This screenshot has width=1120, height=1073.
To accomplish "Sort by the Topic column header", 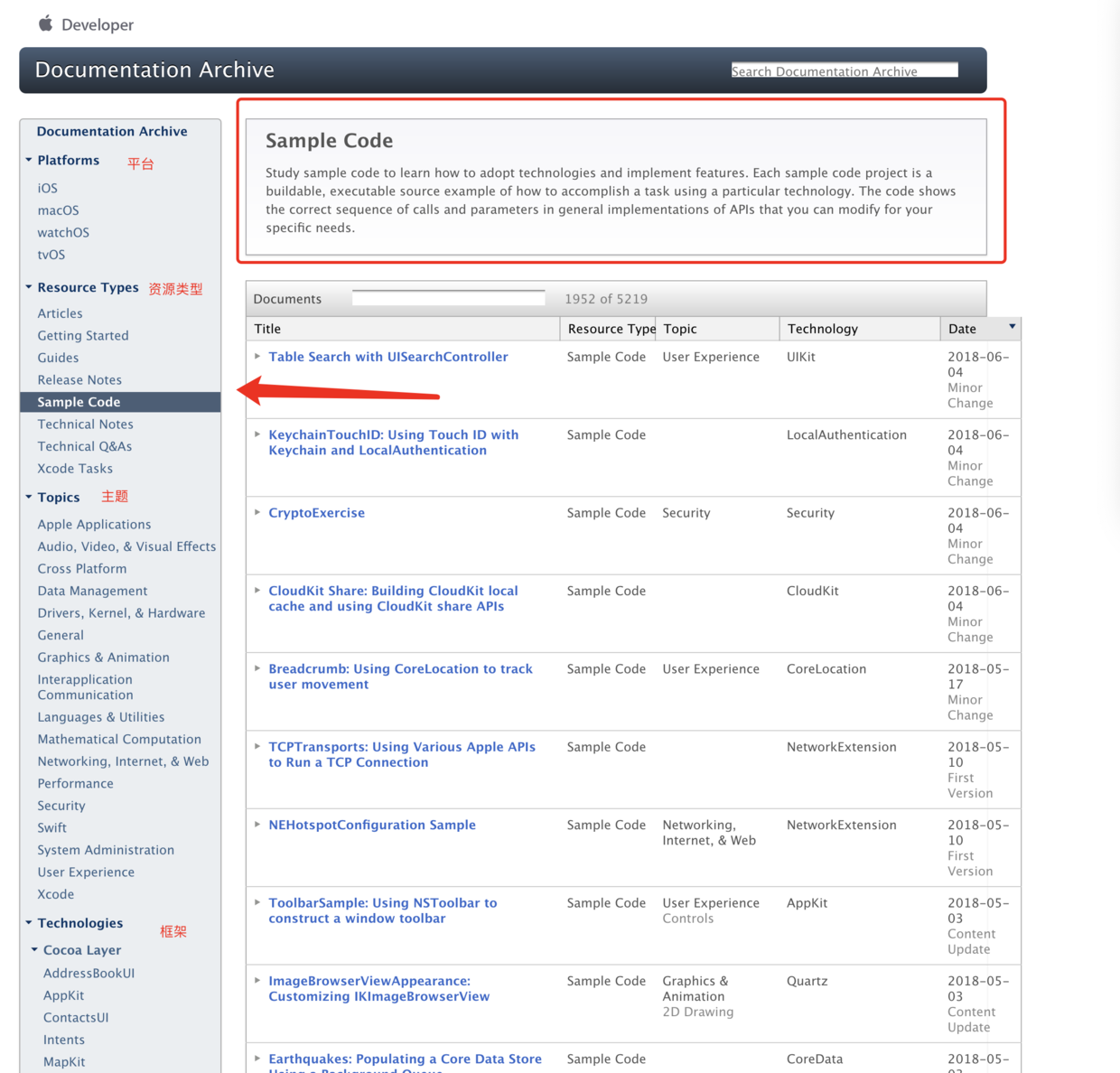I will tap(717, 329).
